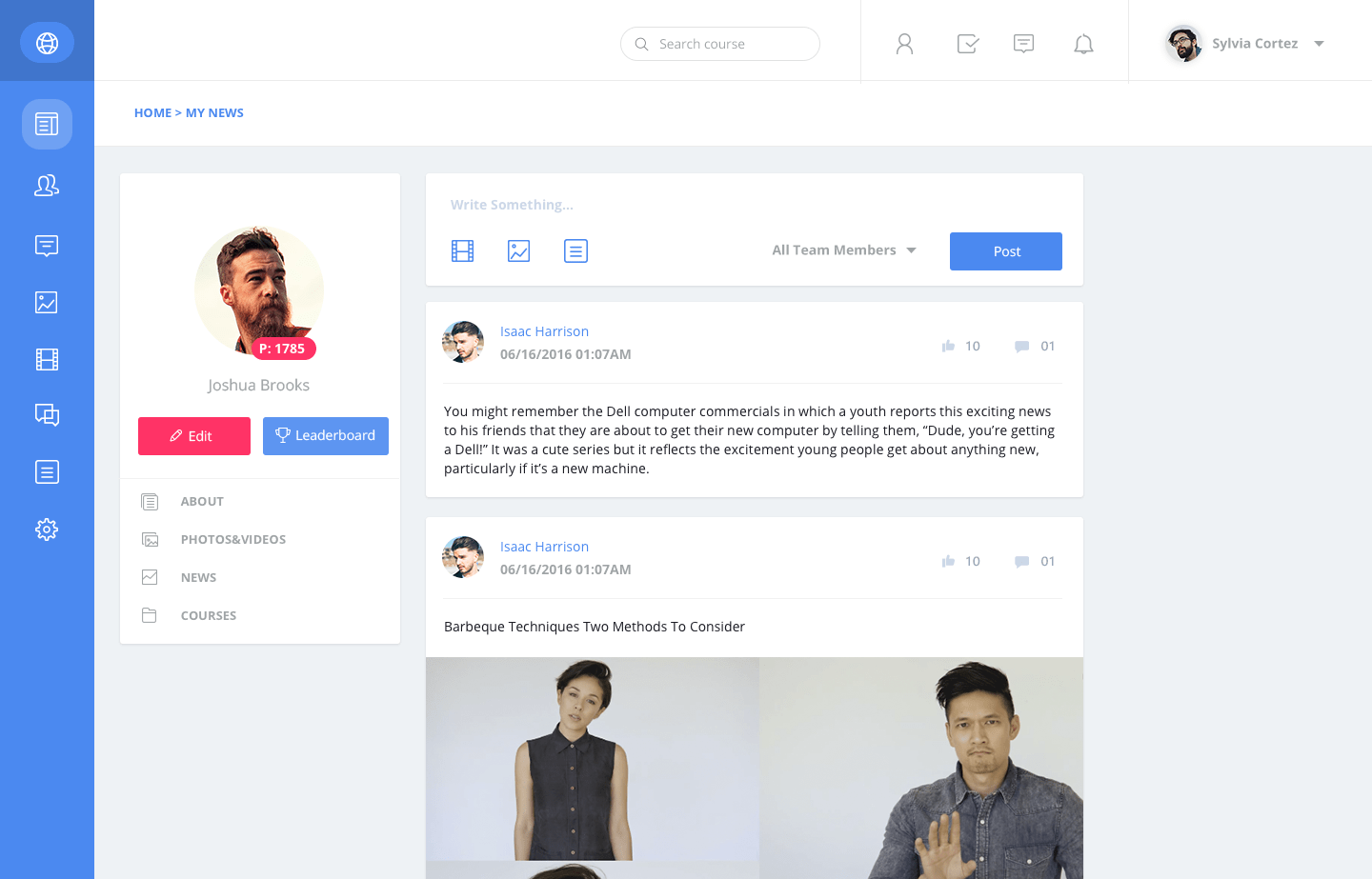Click Isaac Harrison avatar on first post
This screenshot has width=1372, height=879.
coord(463,342)
